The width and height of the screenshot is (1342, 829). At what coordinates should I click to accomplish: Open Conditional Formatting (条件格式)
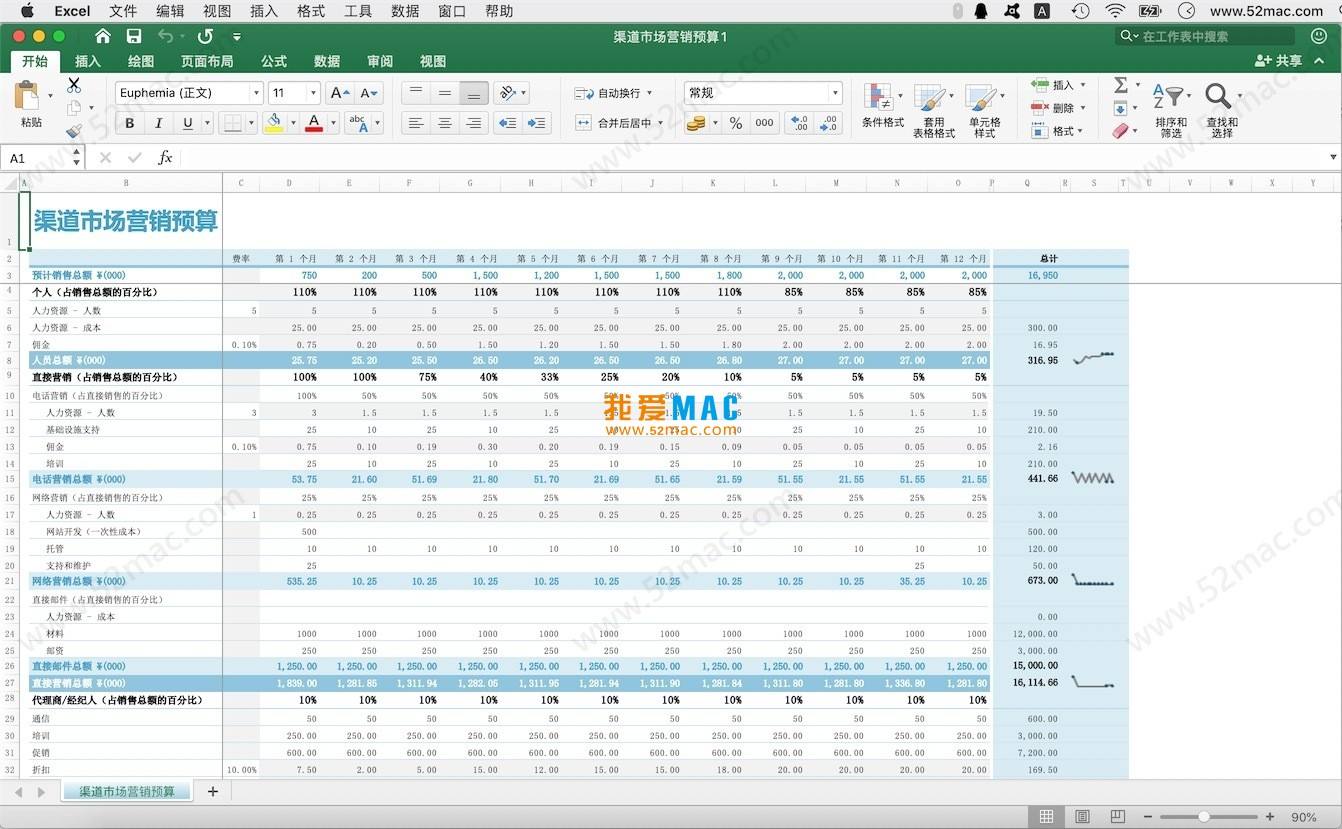click(882, 107)
